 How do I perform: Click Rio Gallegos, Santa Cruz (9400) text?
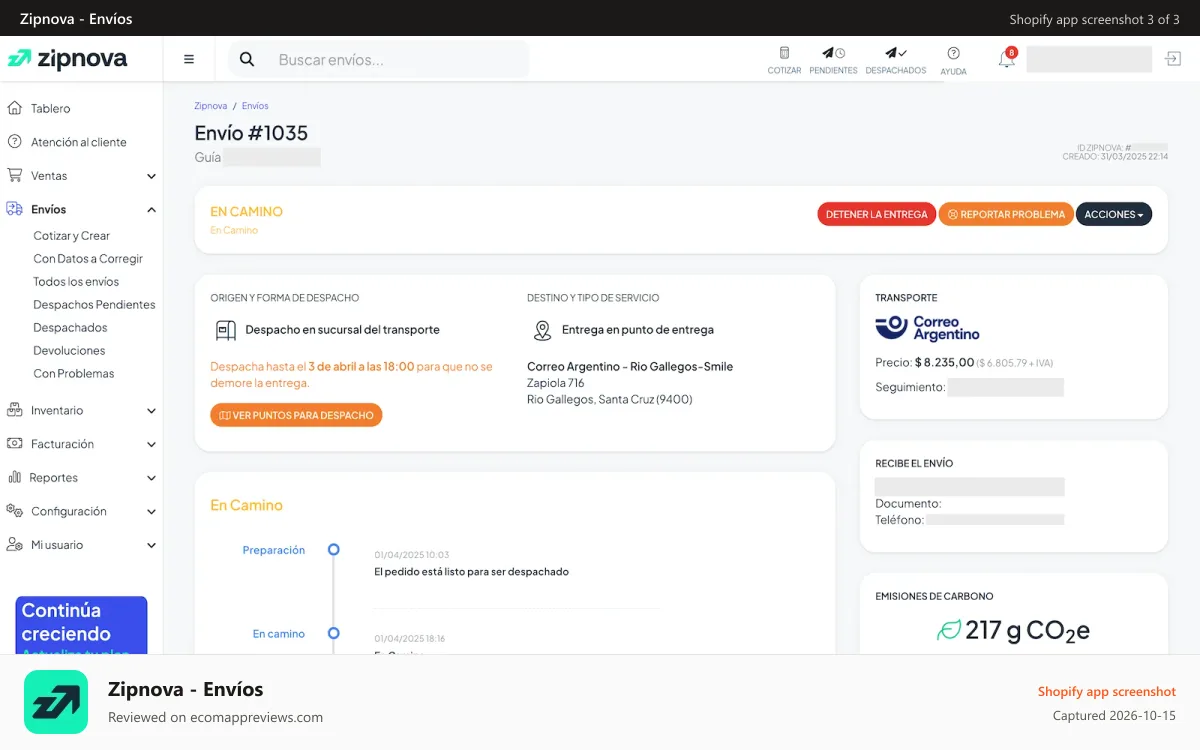point(610,400)
